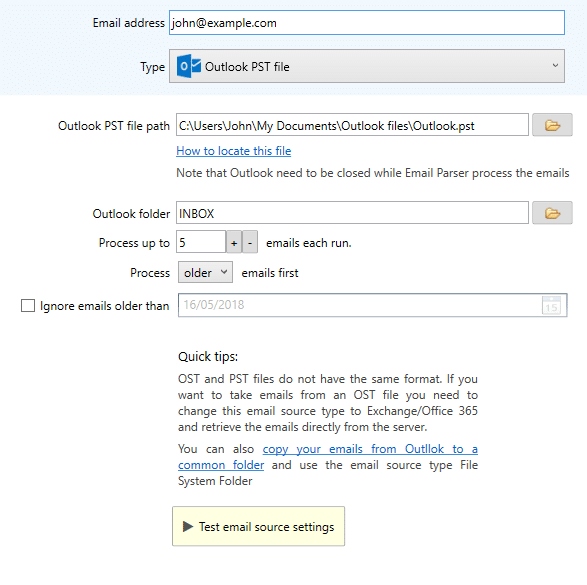
Task: Click the Outlook icon in Type selector
Action: pos(189,66)
